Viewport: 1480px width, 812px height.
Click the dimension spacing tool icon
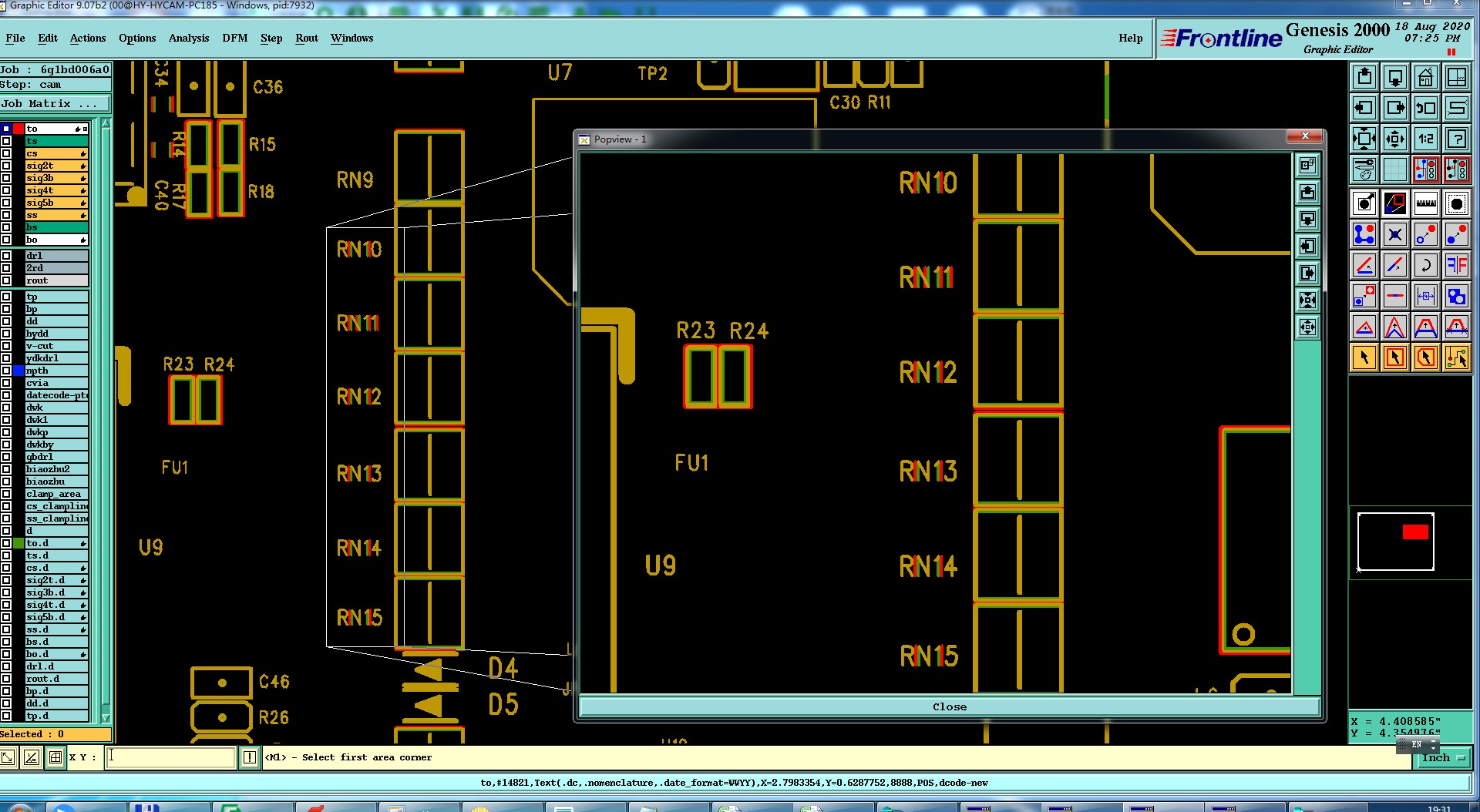click(x=1426, y=296)
